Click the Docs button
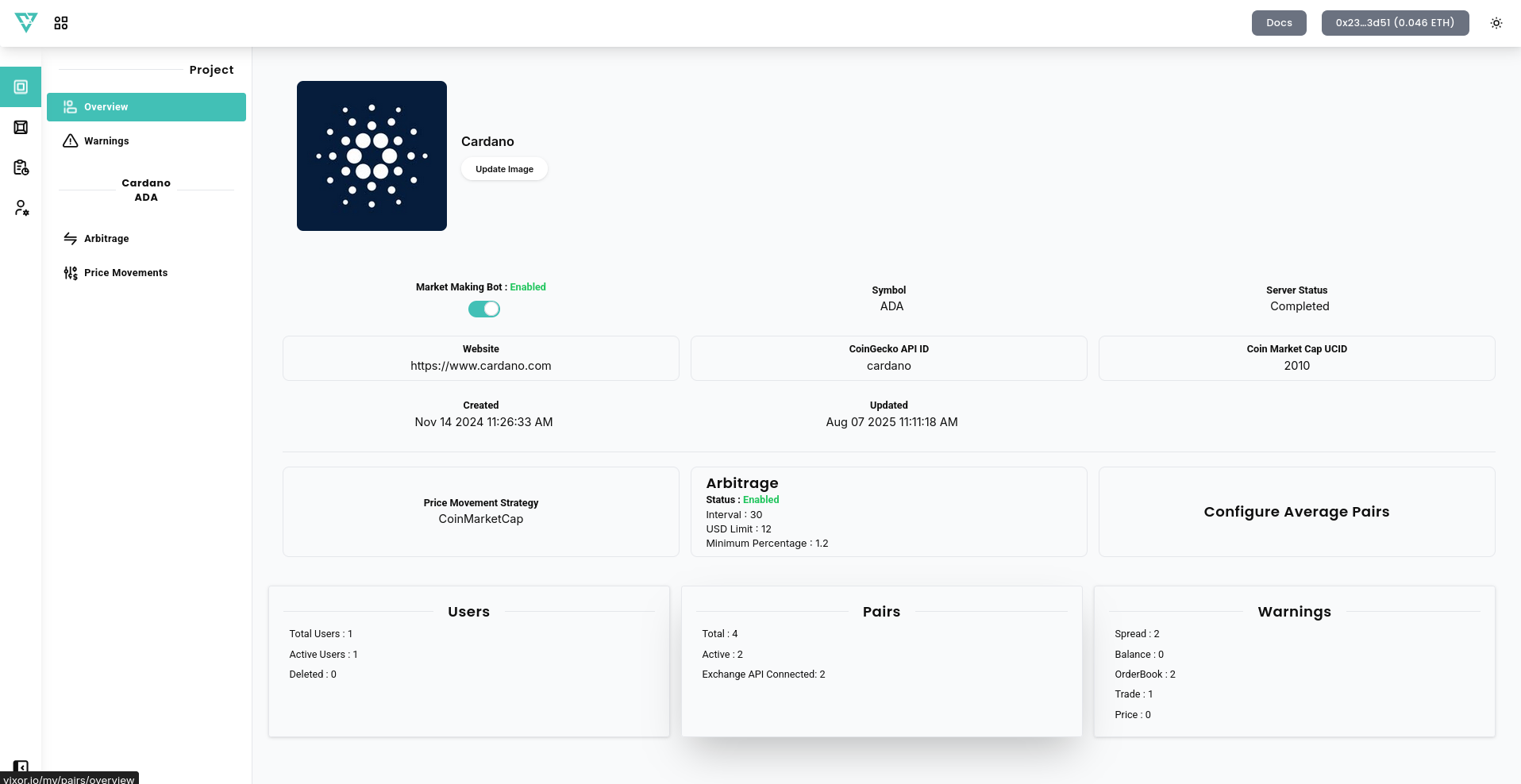 tap(1278, 23)
